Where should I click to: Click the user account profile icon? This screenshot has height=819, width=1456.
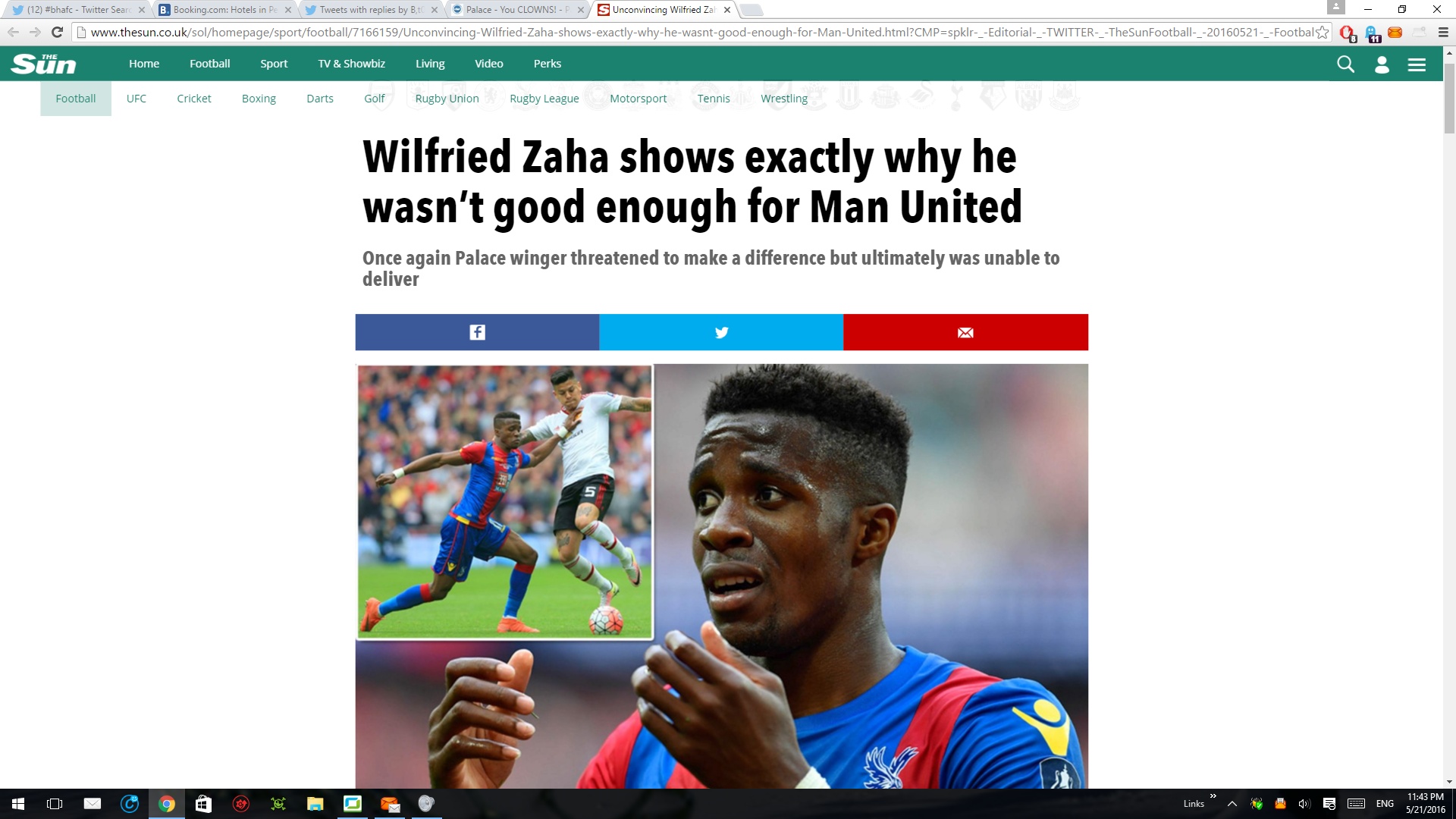(1382, 64)
